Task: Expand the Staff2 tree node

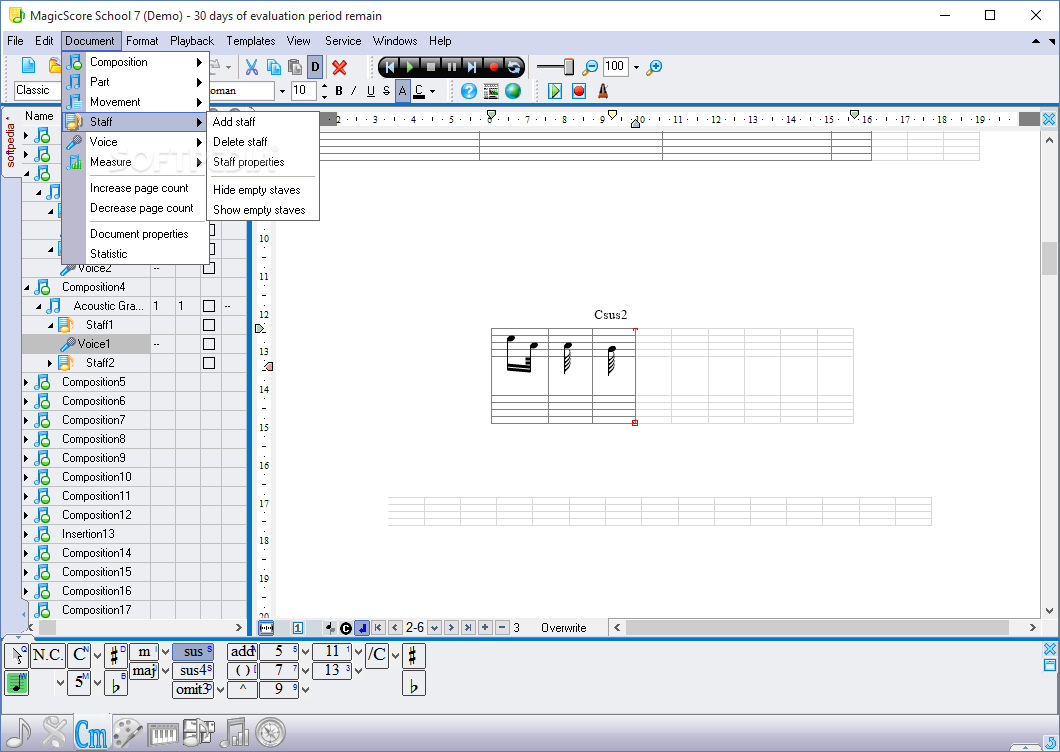Action: click(x=50, y=363)
